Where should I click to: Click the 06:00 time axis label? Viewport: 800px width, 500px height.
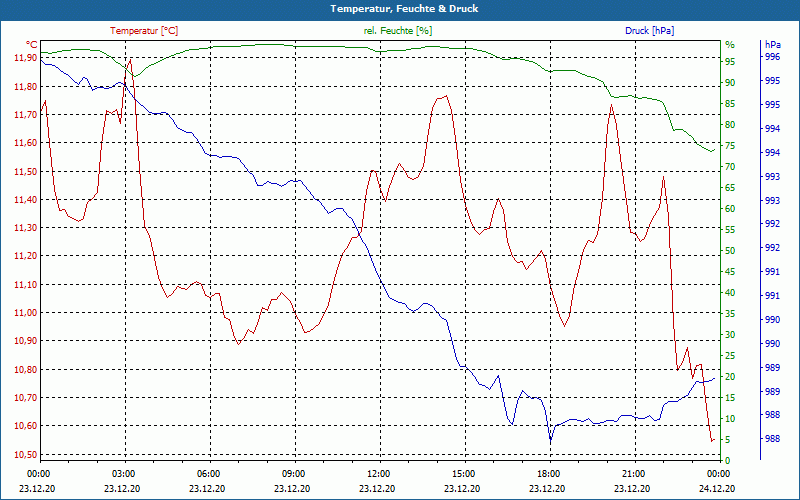coord(207,474)
